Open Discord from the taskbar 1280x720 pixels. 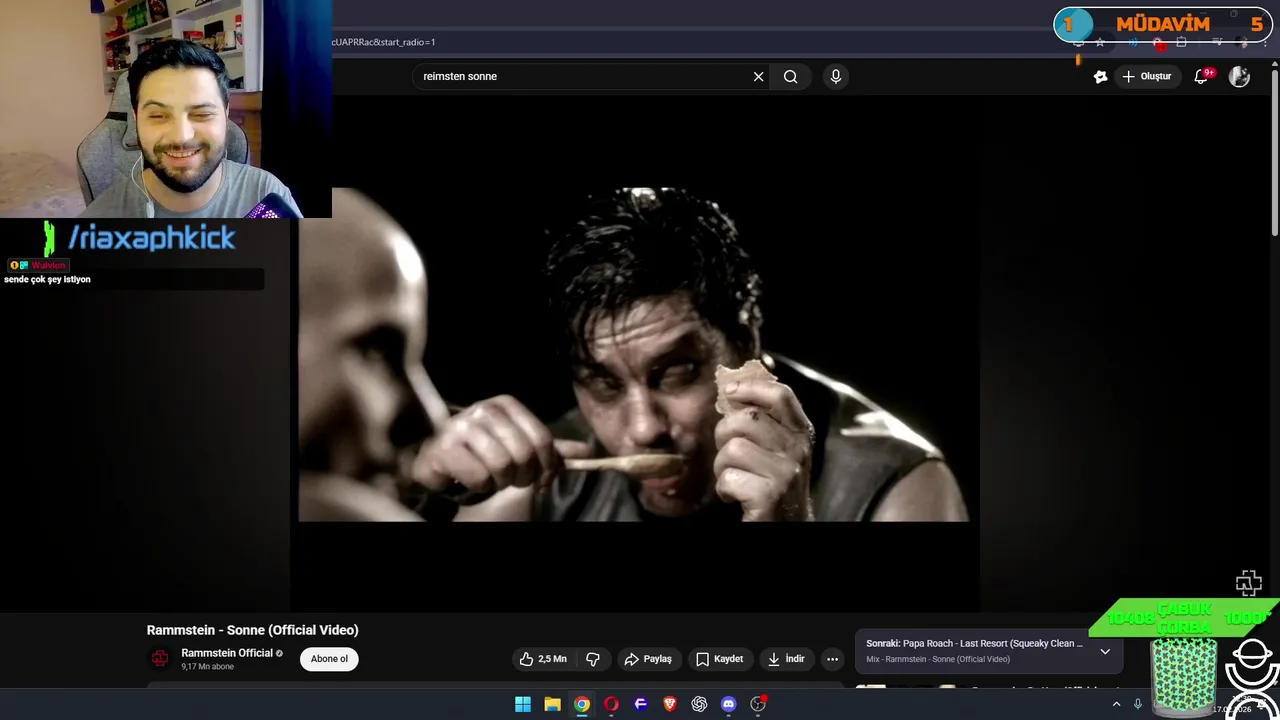[729, 704]
